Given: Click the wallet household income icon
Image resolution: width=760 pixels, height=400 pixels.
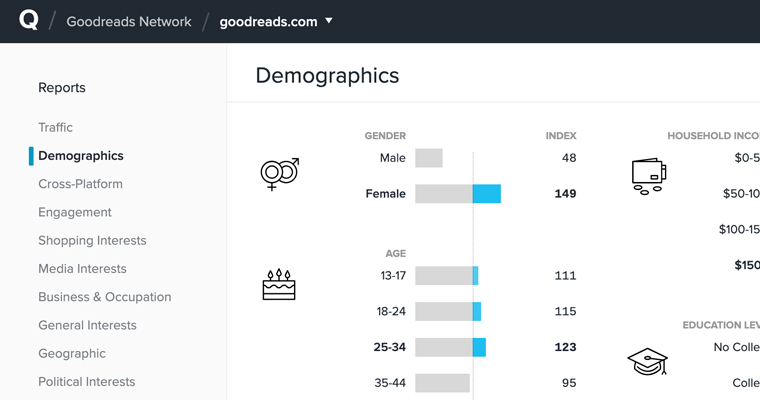Looking at the screenshot, I should [x=649, y=176].
